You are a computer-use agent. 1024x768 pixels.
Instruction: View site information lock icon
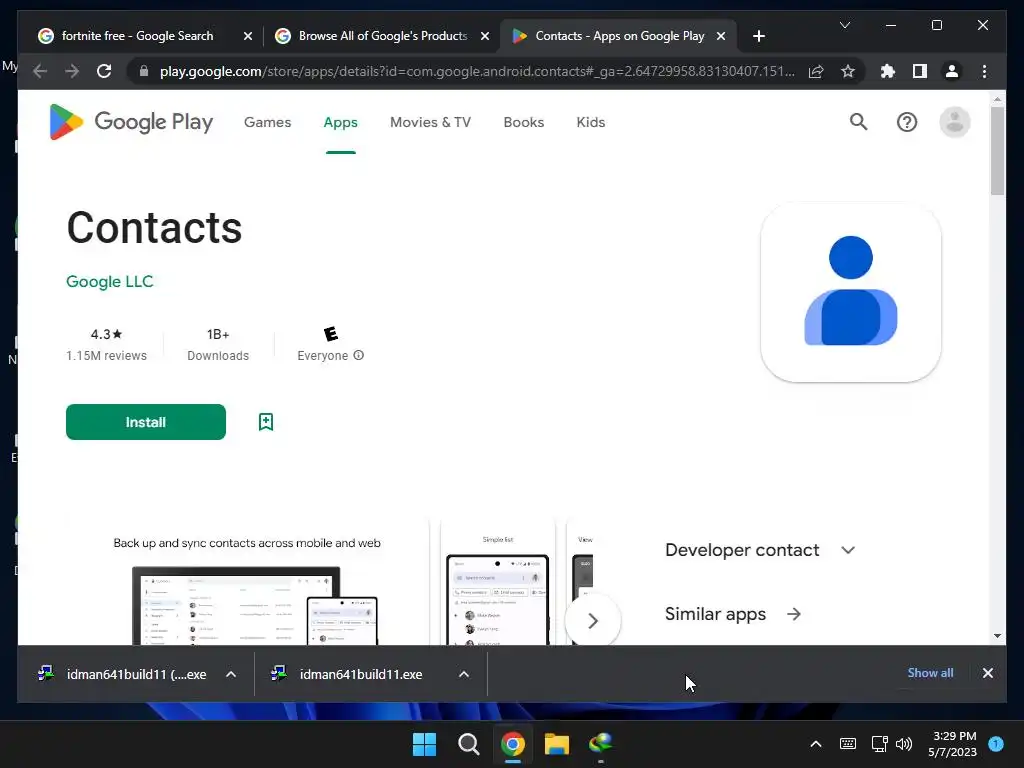[x=144, y=71]
